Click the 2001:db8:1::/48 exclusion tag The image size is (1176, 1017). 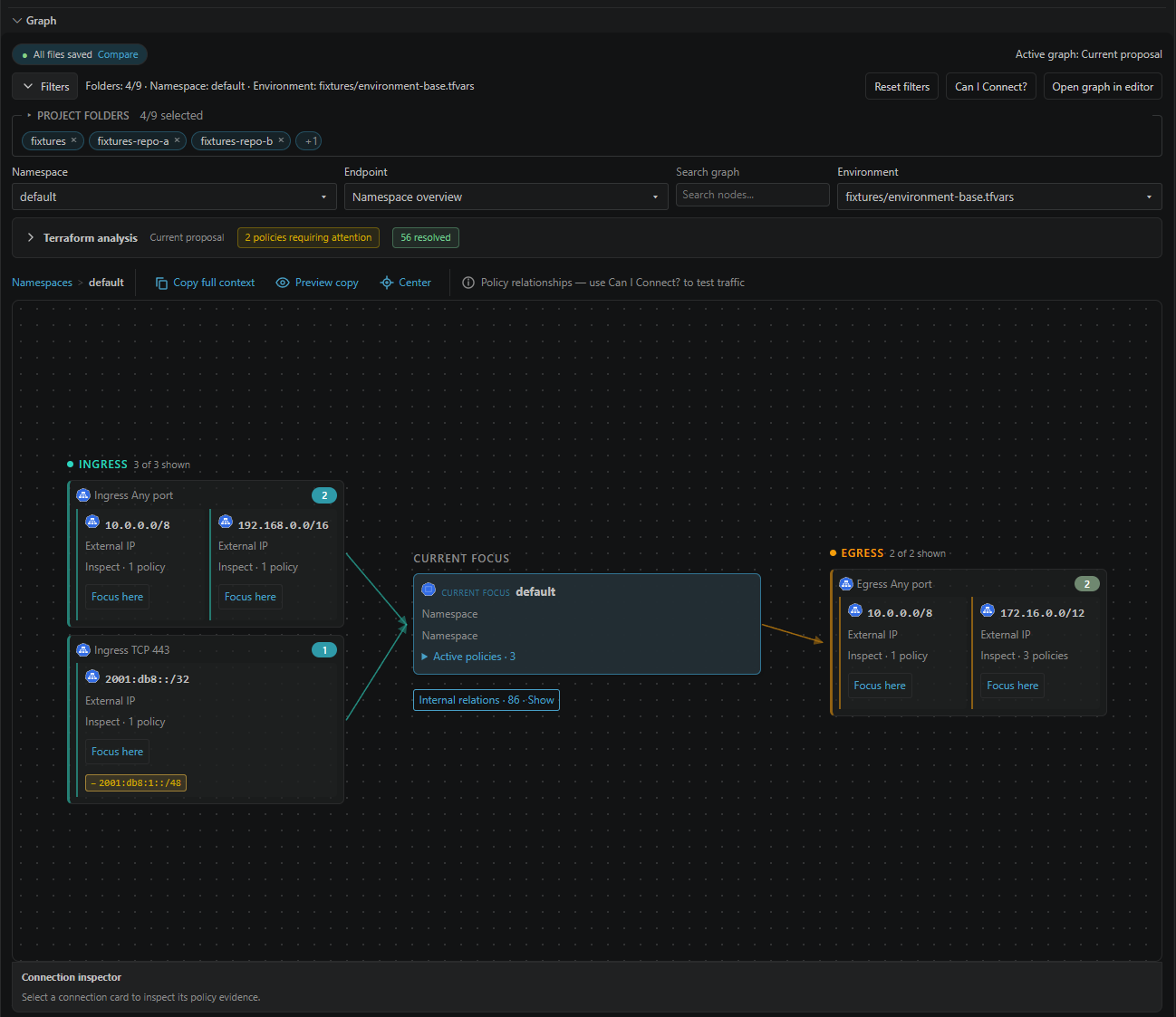coord(136,783)
